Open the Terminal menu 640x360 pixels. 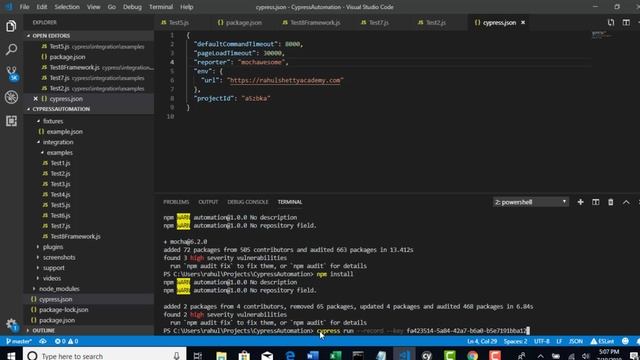point(161,7)
